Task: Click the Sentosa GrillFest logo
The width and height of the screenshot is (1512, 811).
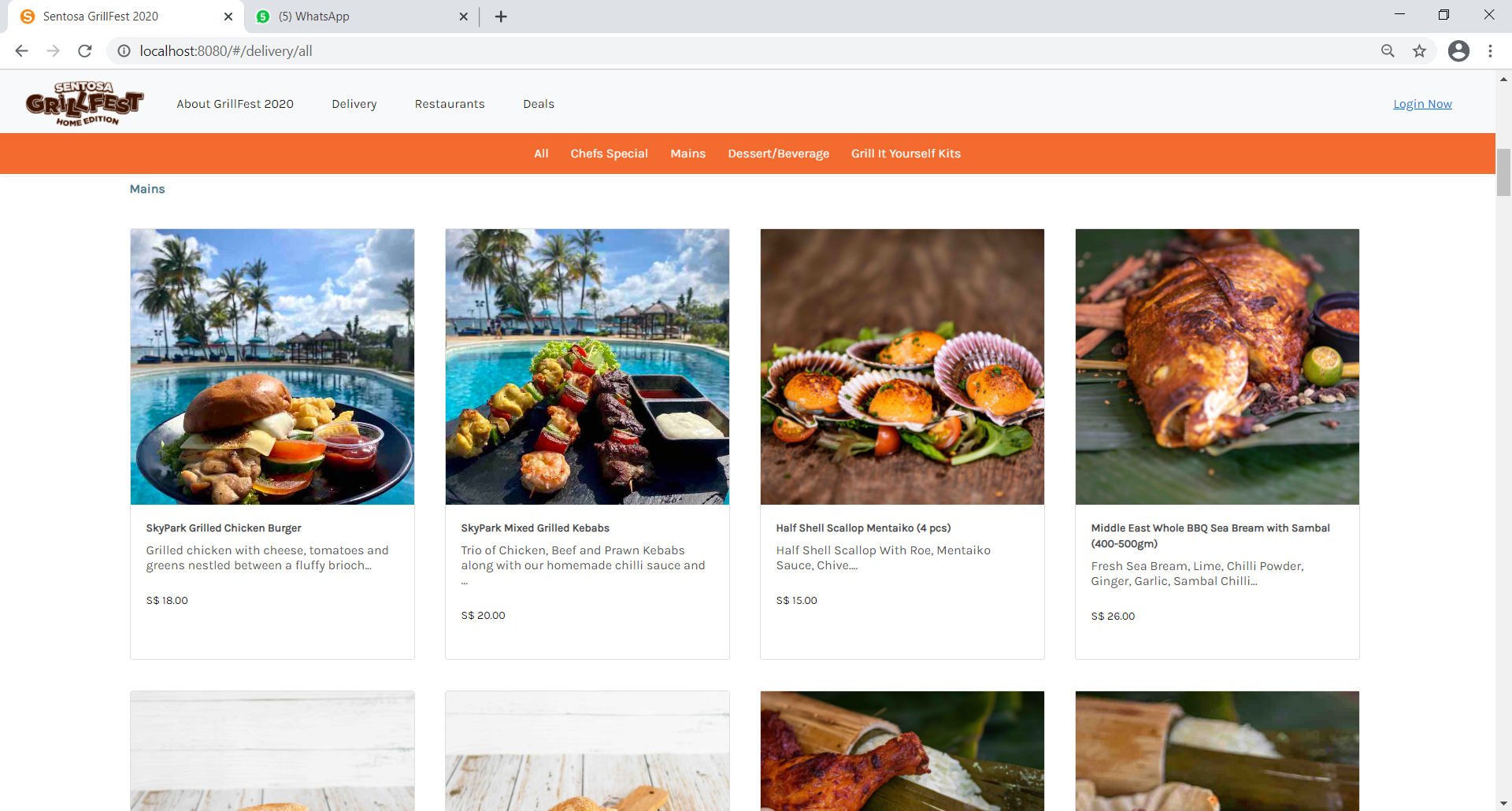Action: pos(84,103)
